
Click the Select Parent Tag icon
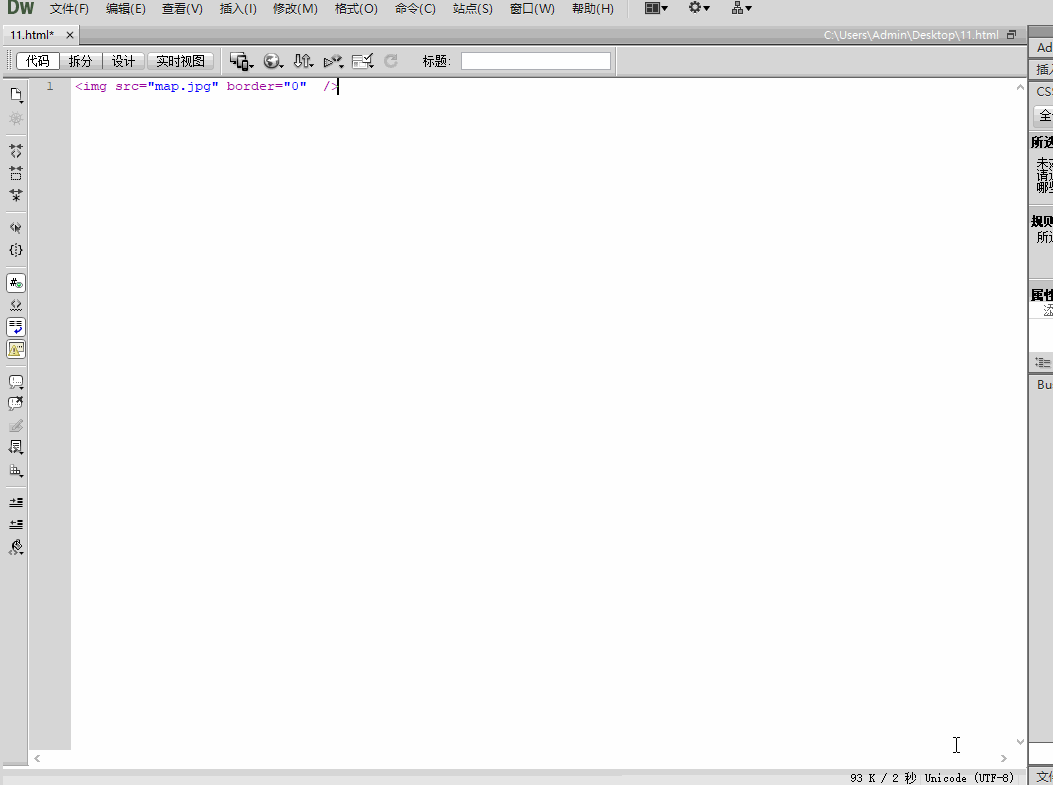tap(16, 228)
